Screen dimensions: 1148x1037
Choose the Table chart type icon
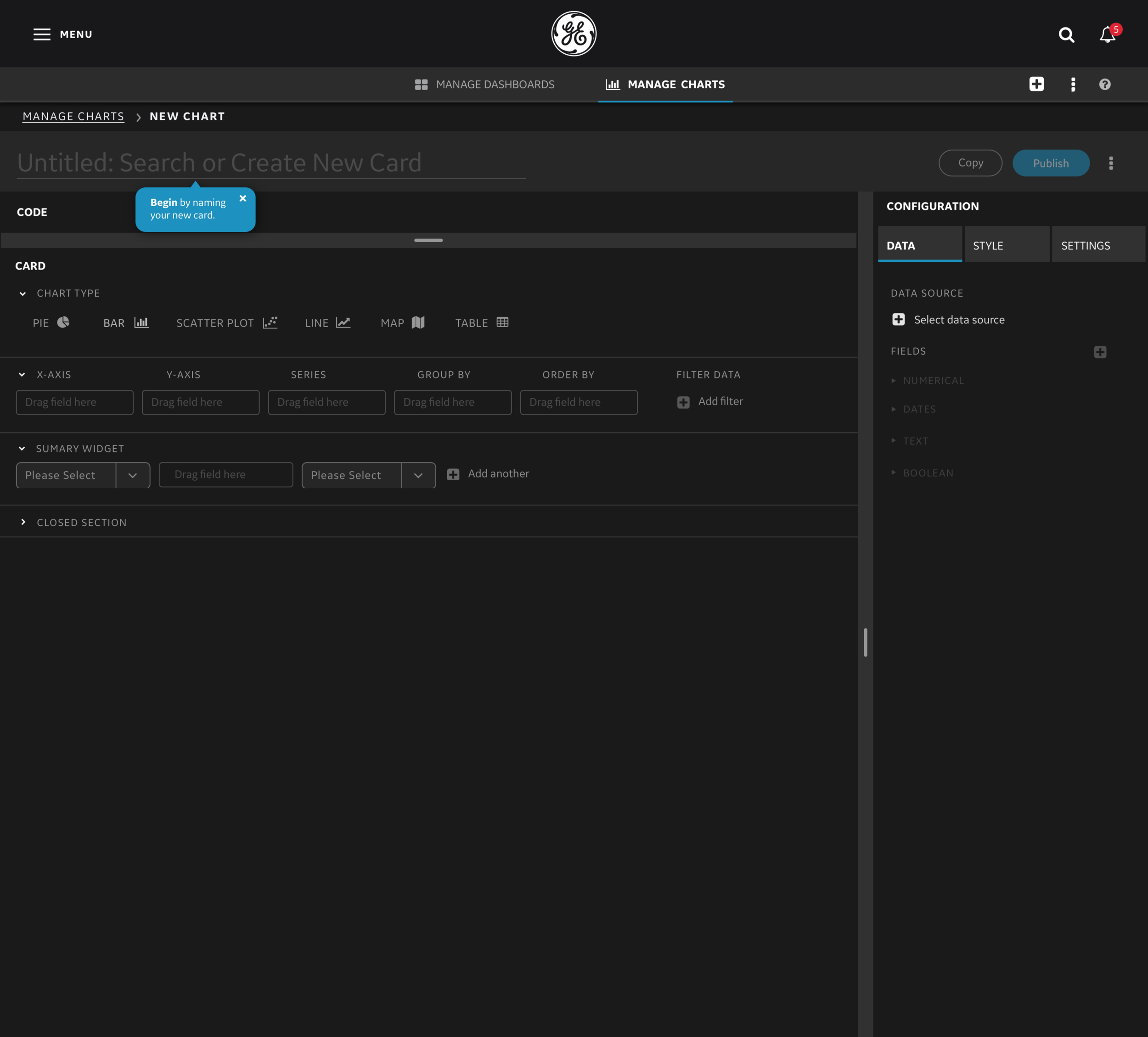click(502, 322)
